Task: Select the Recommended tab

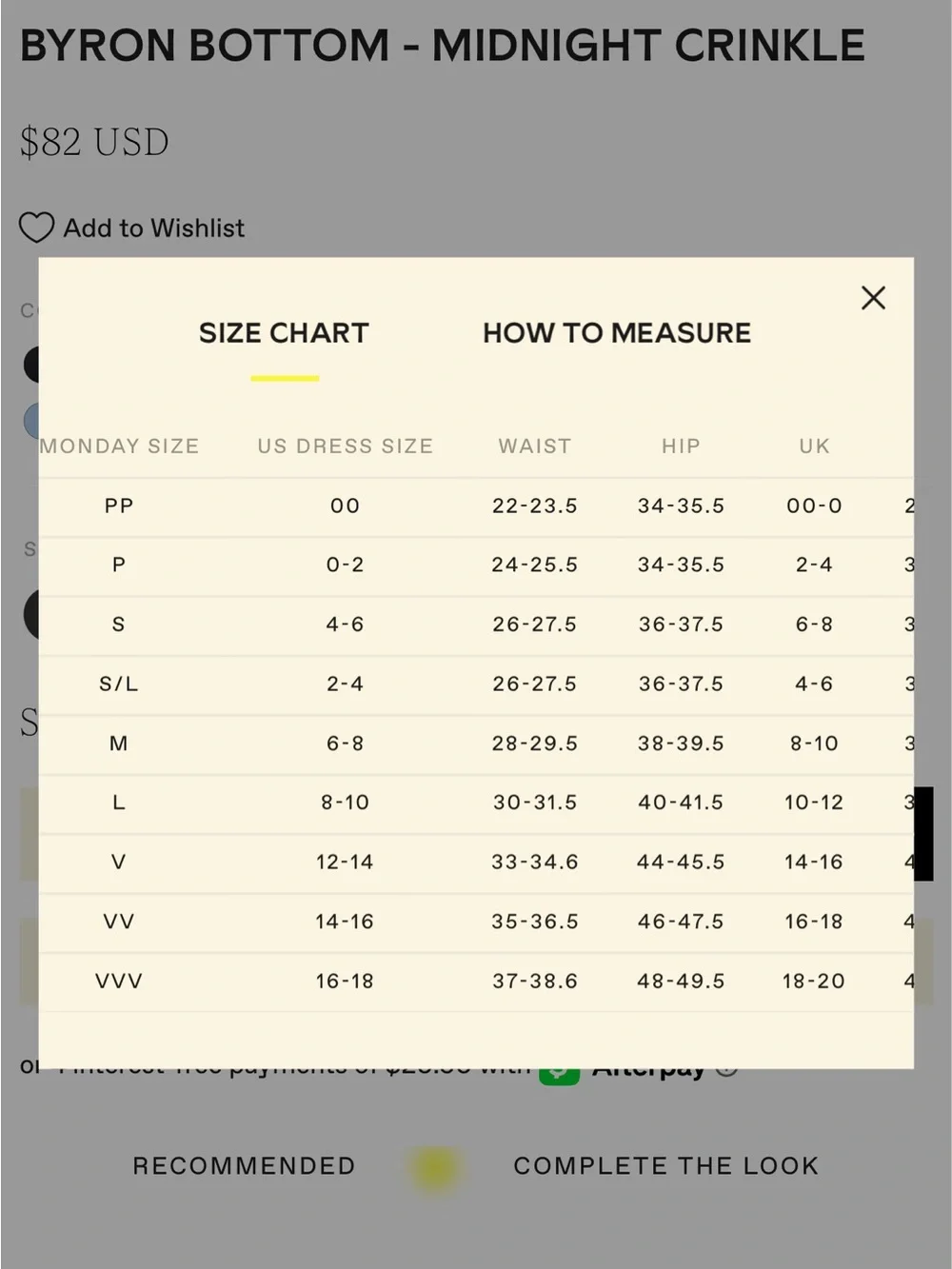Action: click(244, 1166)
